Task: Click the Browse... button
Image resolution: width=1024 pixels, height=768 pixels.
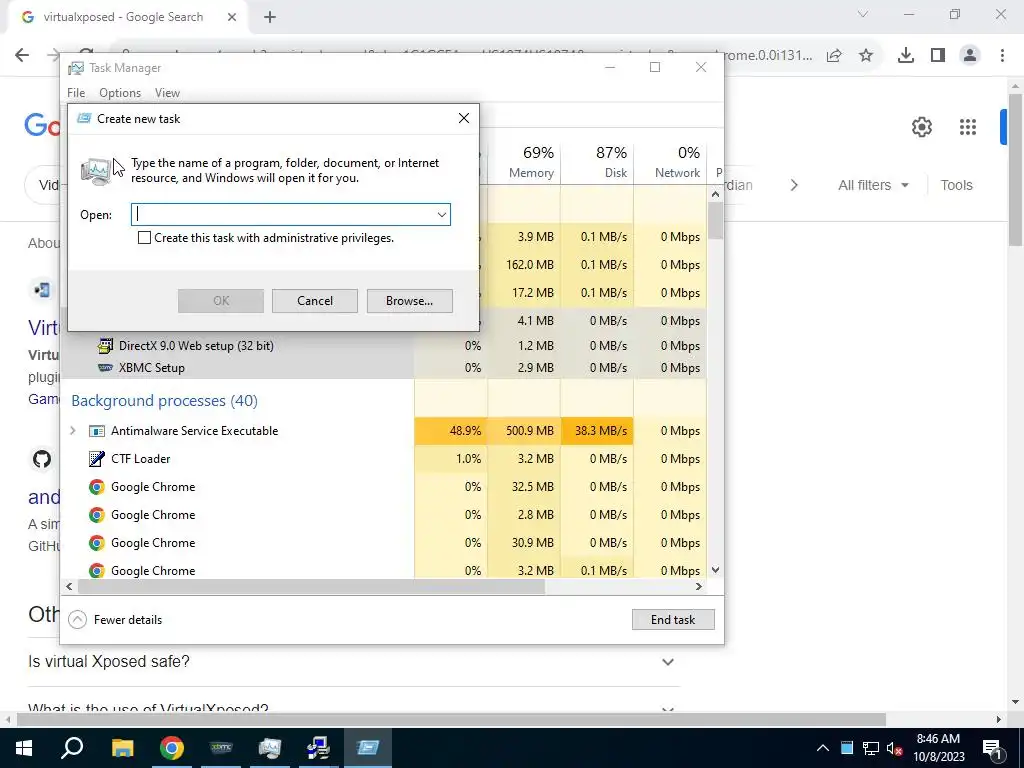Action: point(409,301)
